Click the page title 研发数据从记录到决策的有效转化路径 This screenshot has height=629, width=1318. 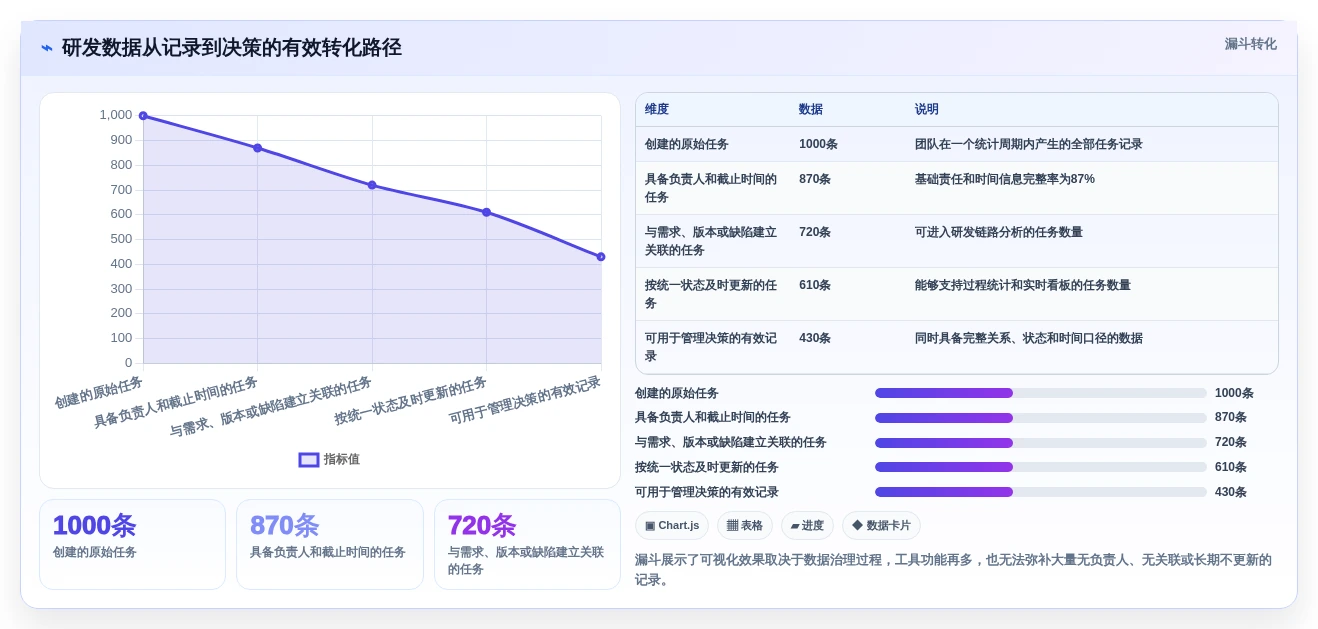pos(232,47)
